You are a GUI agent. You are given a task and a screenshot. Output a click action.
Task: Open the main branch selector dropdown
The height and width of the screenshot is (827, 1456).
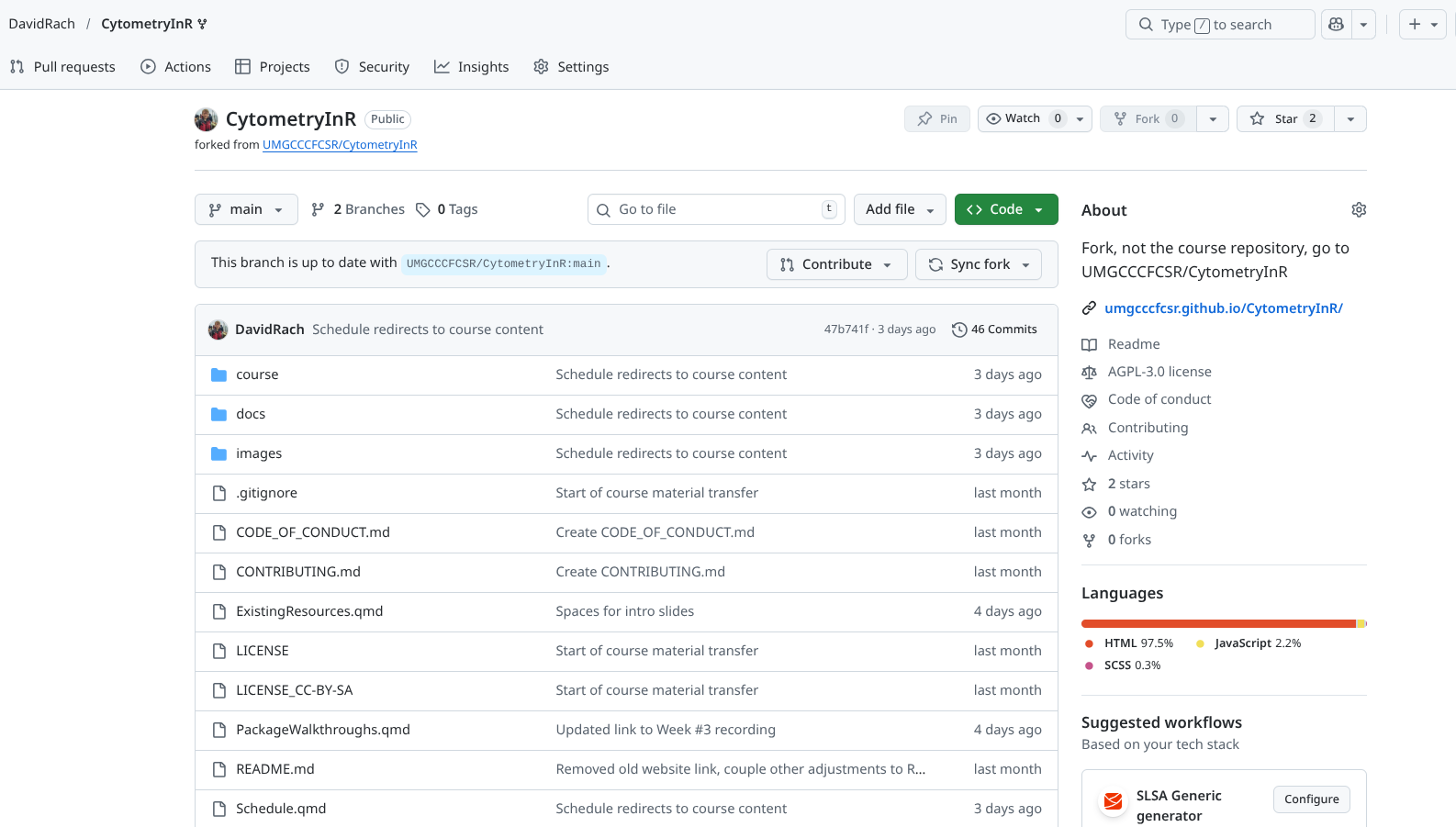(x=246, y=209)
